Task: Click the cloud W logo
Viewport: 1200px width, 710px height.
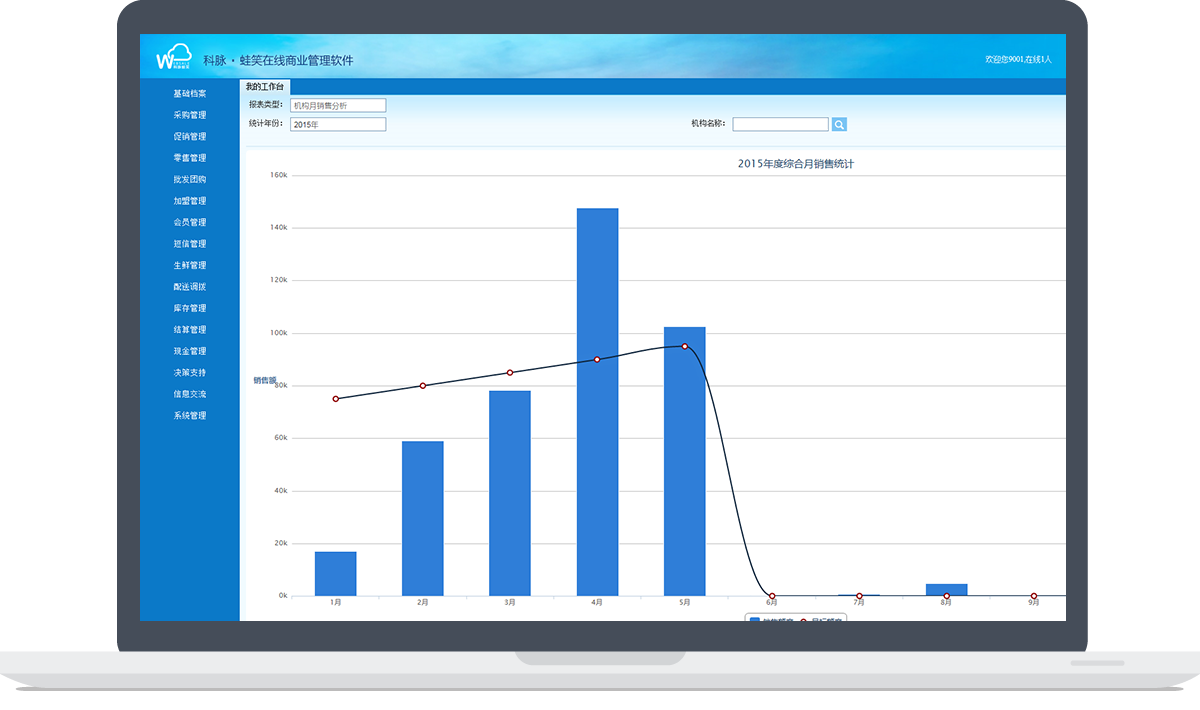Action: point(173,58)
